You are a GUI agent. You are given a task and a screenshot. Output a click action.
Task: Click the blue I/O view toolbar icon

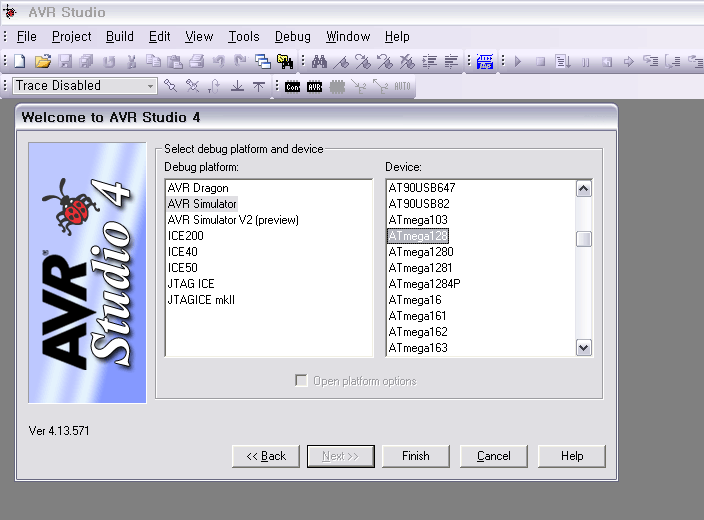point(485,62)
